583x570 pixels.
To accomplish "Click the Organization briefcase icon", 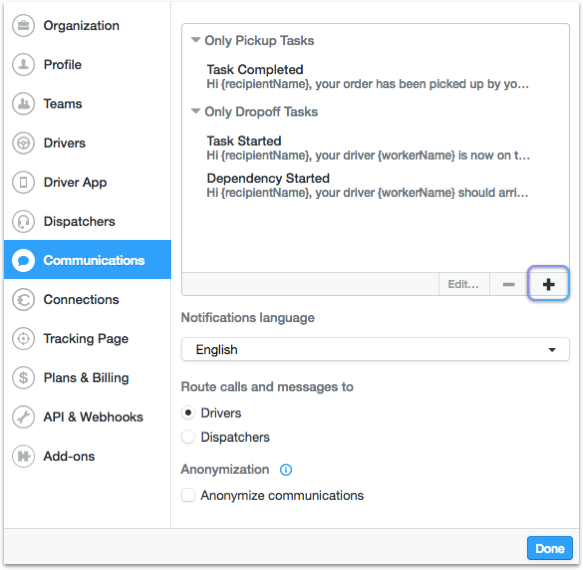I will pos(23,25).
